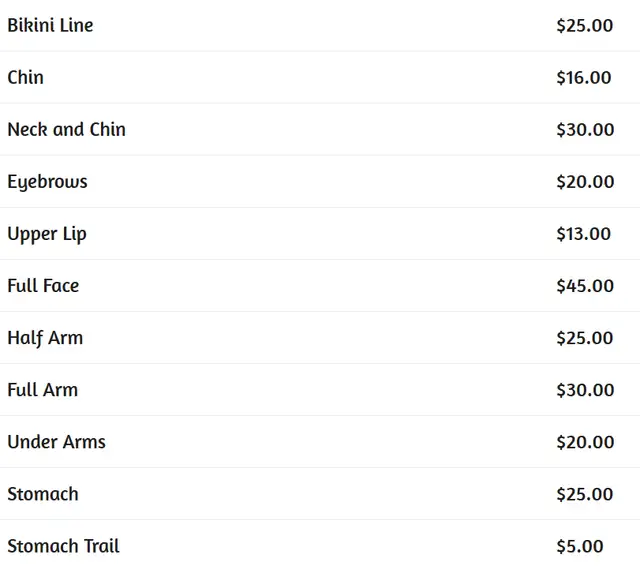The image size is (640, 570).
Task: Click the Under Arms $20.00 price
Action: coord(585,442)
